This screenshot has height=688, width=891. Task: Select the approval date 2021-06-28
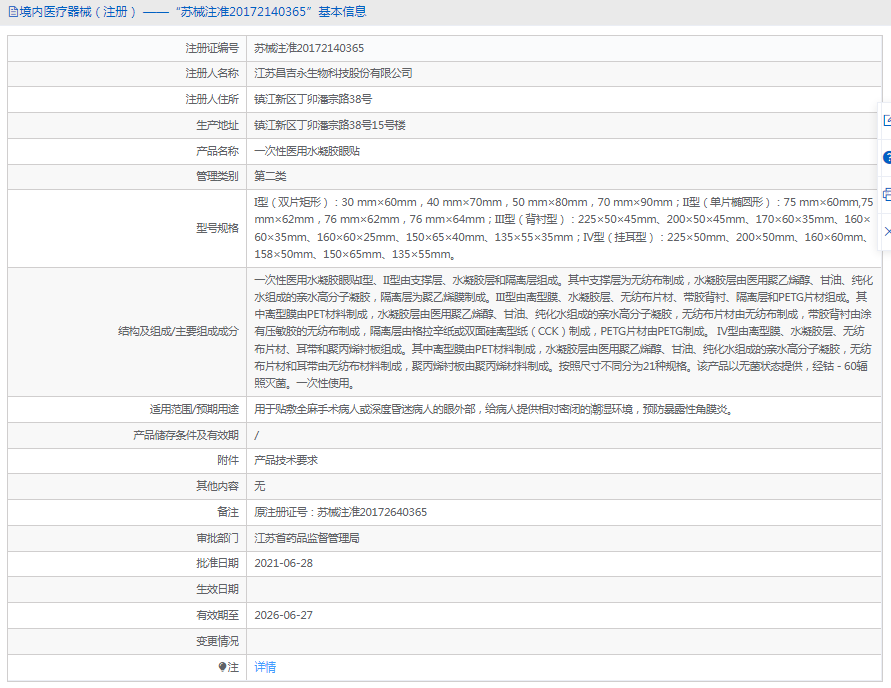[284, 563]
